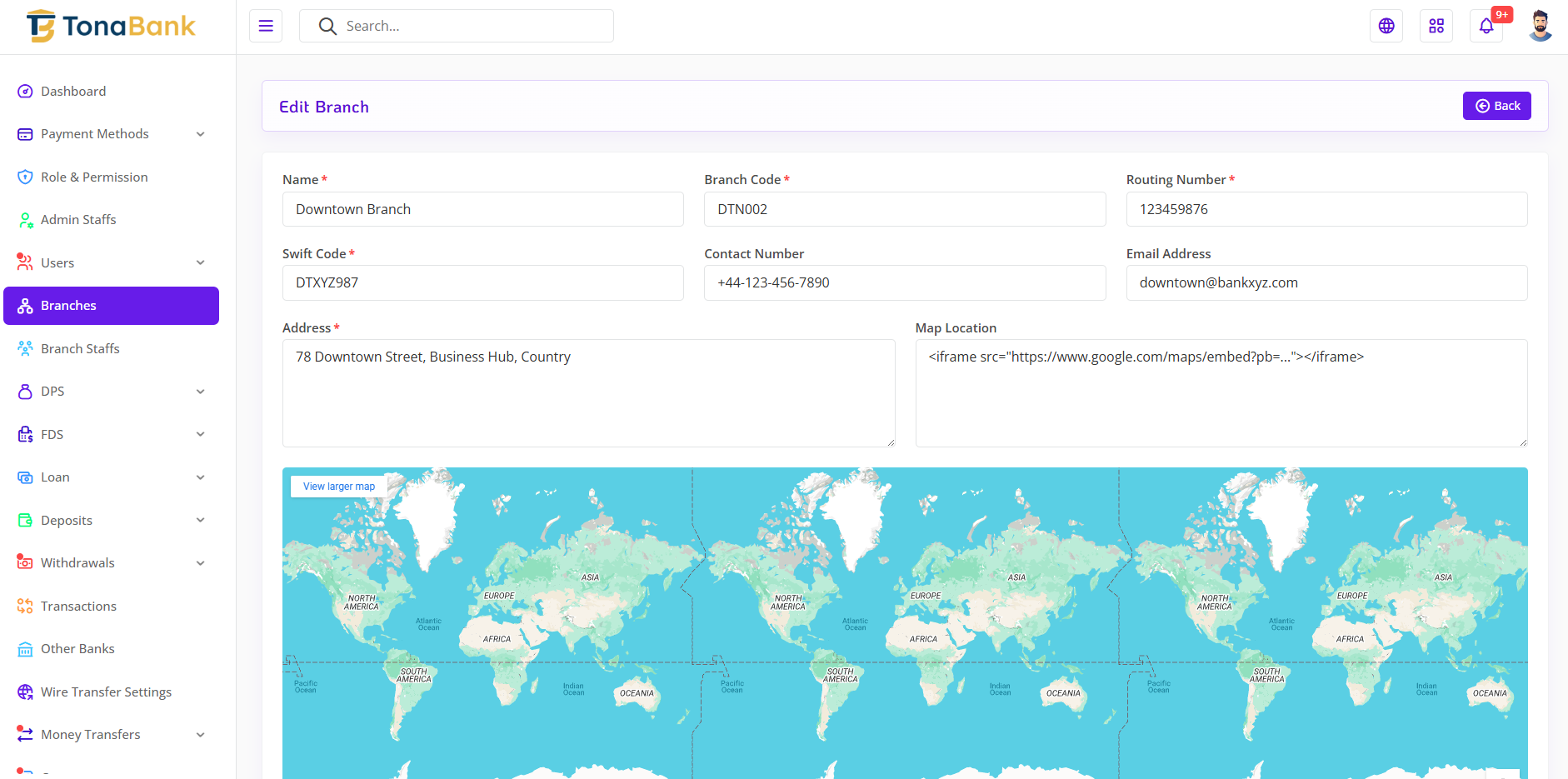Open the notifications bell icon
Viewport: 1568px width, 779px height.
point(1486,26)
